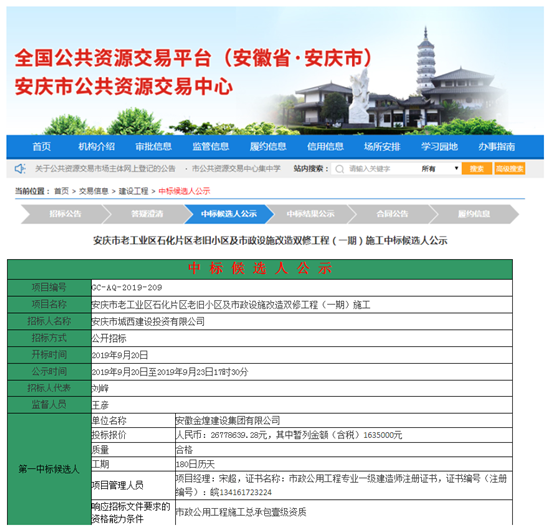Go to 场所安排 in the navigation bar
This screenshot has width=550, height=531.
[x=382, y=147]
